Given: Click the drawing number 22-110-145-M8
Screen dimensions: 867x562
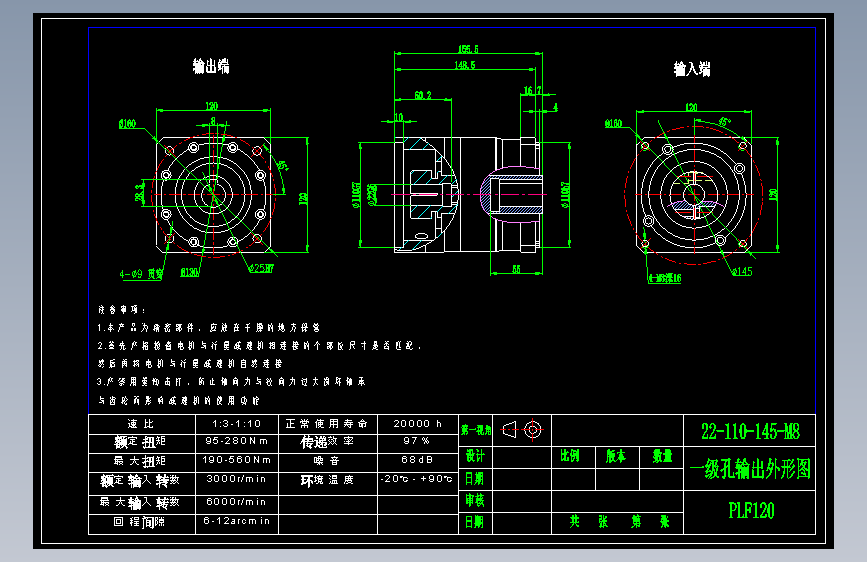Looking at the screenshot, I should tap(750, 431).
